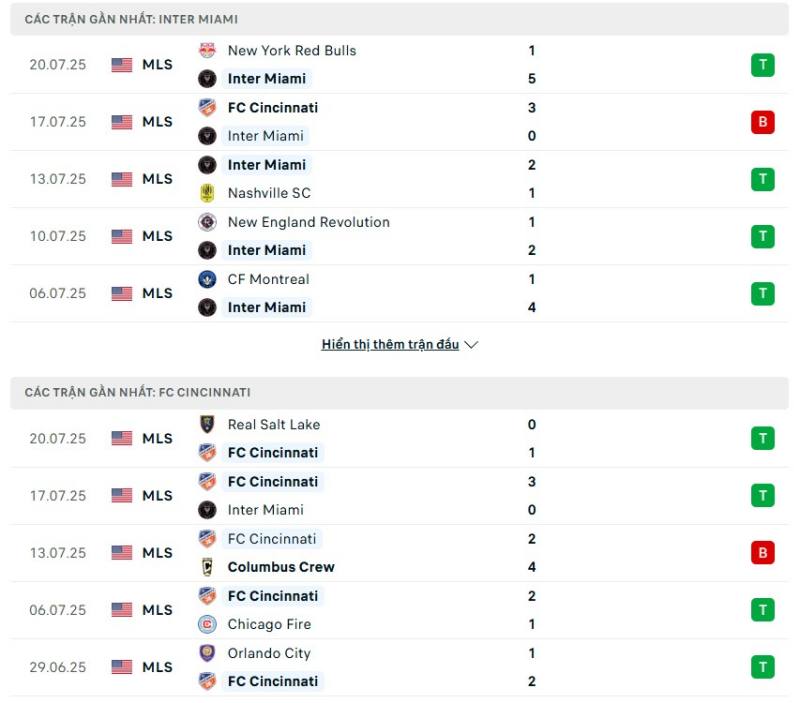Click the US flag beside the 20.07.25 Inter Miami match

point(122,65)
